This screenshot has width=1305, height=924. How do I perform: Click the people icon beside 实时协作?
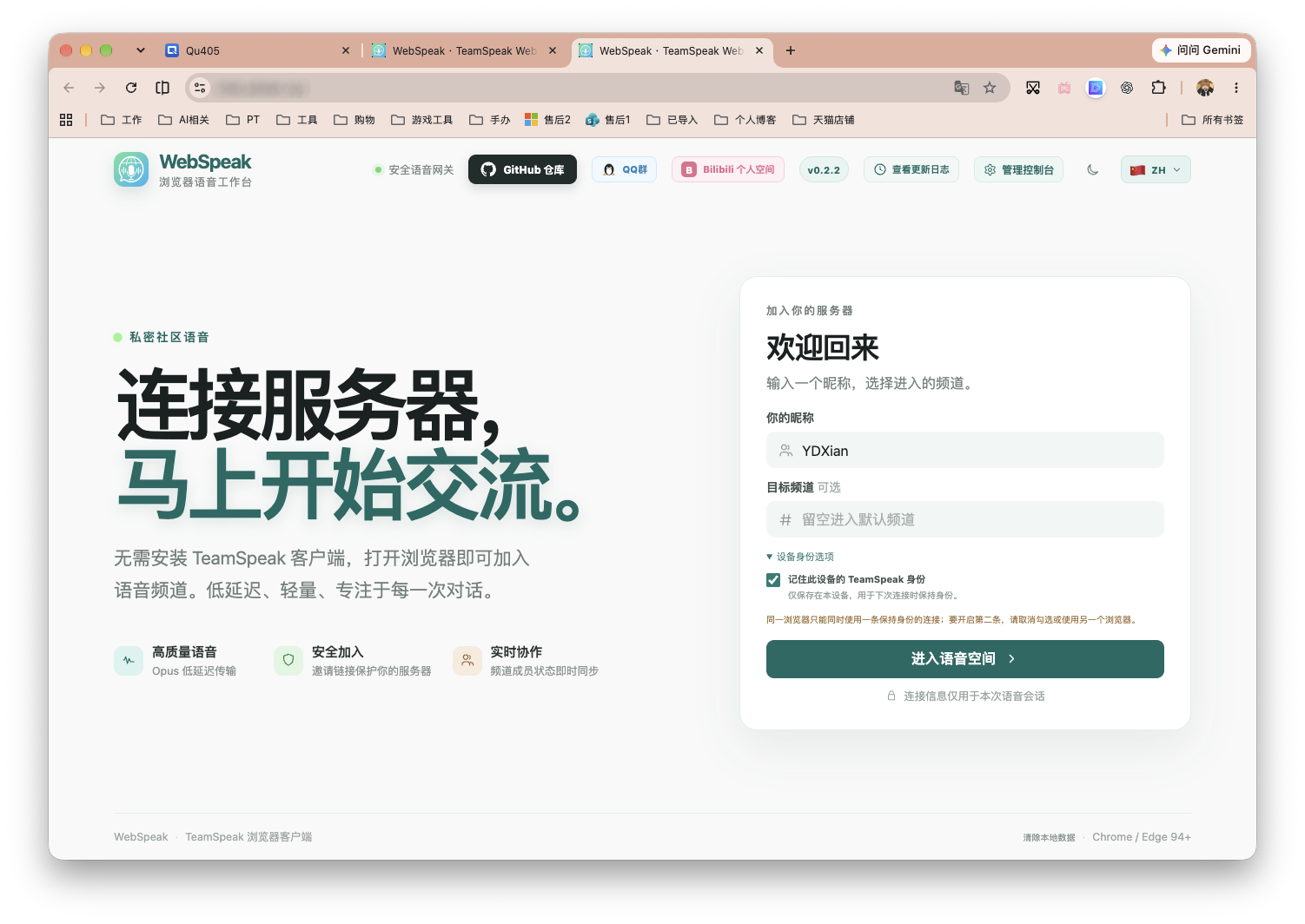[x=467, y=661]
